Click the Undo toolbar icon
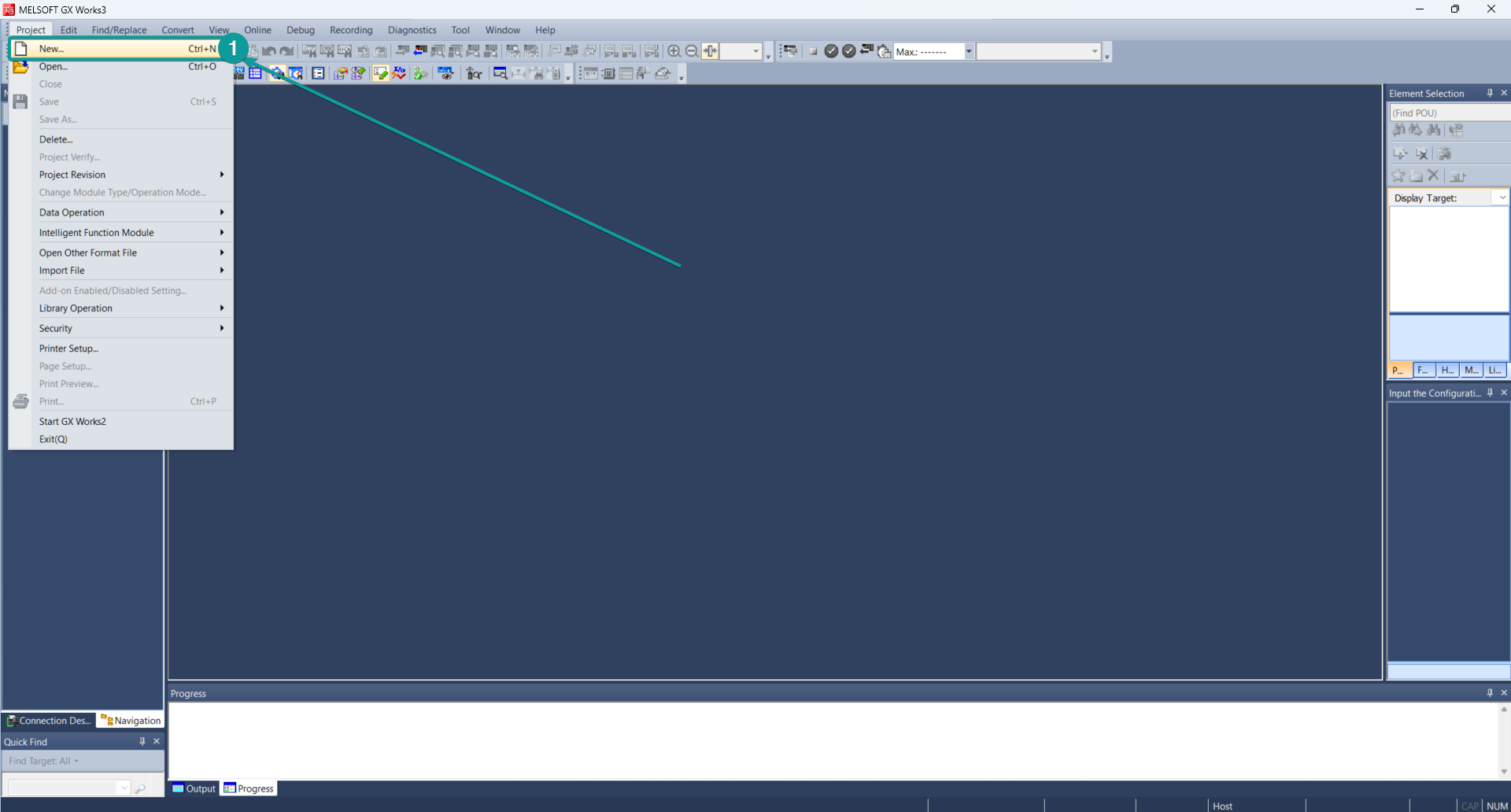The height and width of the screenshot is (812, 1511). pyautogui.click(x=269, y=51)
